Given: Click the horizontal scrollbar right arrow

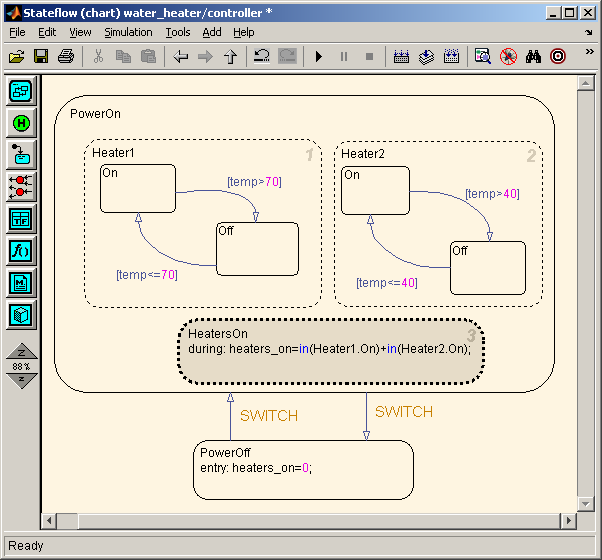Looking at the screenshot, I should click(x=569, y=521).
